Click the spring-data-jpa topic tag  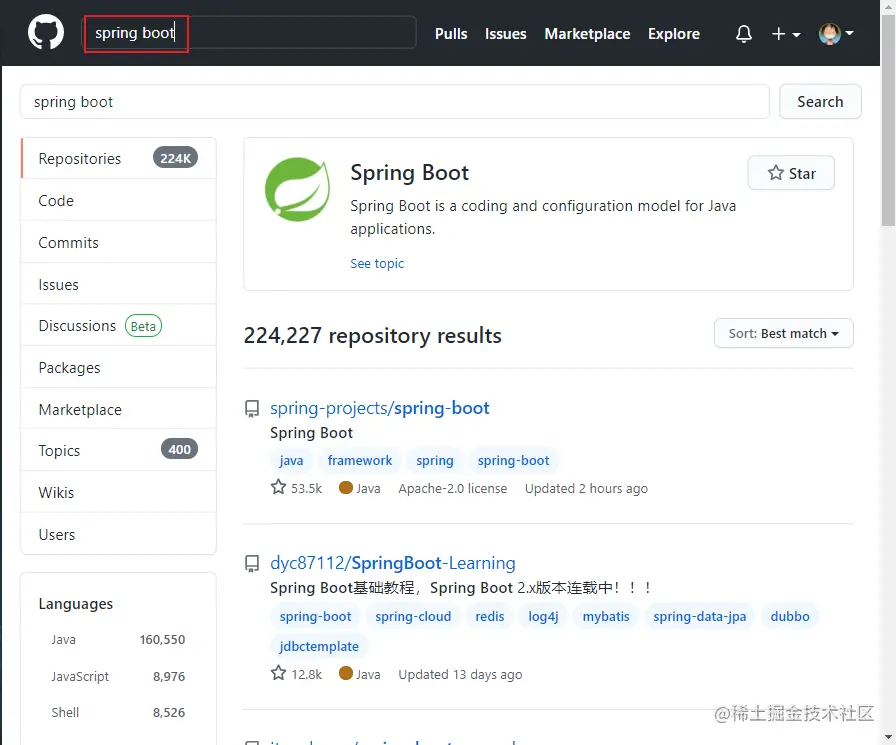pyautogui.click(x=699, y=616)
